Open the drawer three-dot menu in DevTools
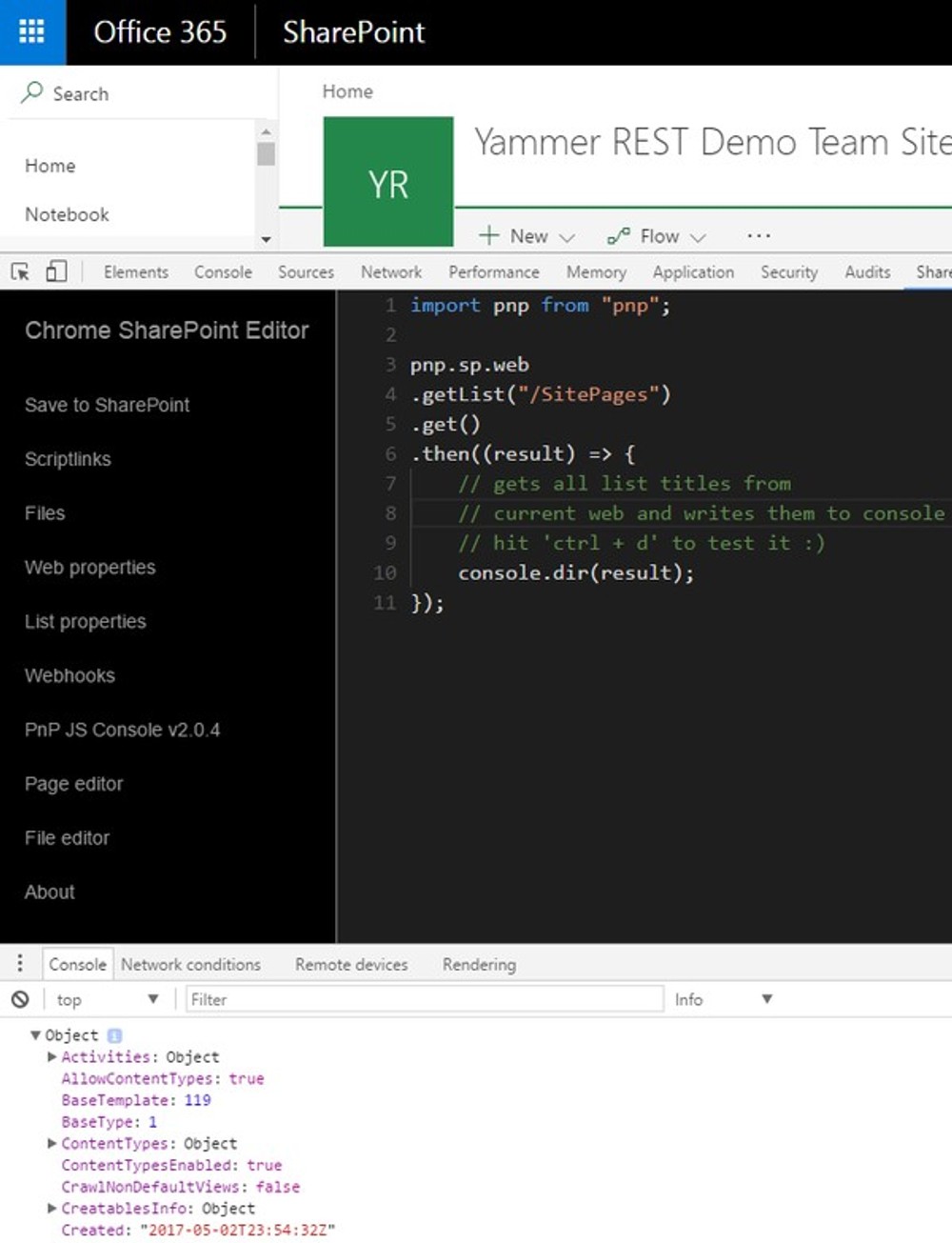Viewport: 952px width, 1243px height. click(x=19, y=963)
